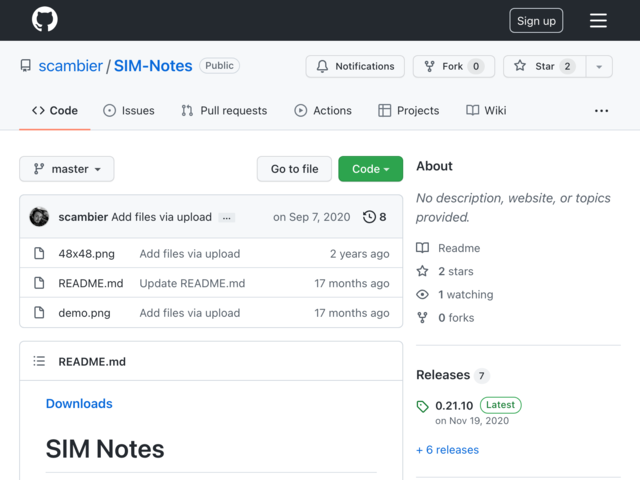The width and height of the screenshot is (640, 480).
Task: Click the fork icon in Fork button
Action: pos(429,66)
